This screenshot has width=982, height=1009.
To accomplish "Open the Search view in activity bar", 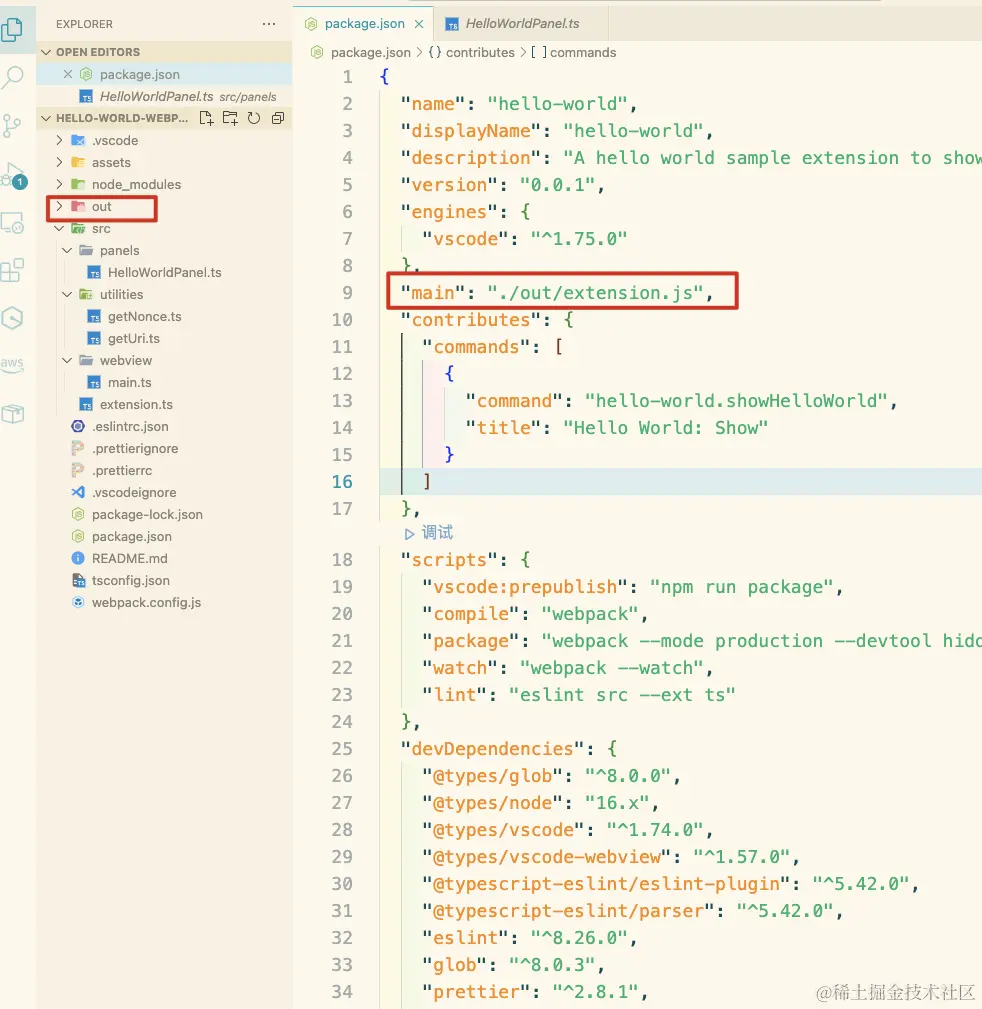I will click(x=13, y=76).
